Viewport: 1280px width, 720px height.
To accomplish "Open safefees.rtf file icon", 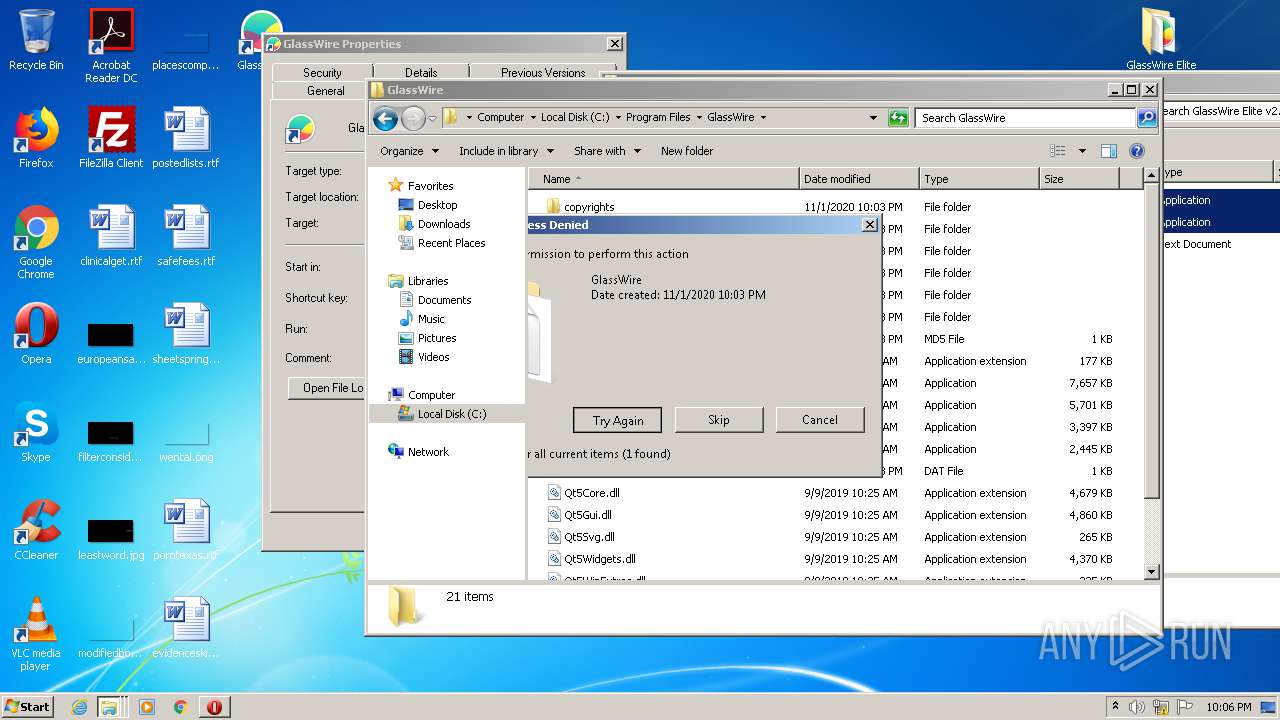I will click(x=186, y=236).
